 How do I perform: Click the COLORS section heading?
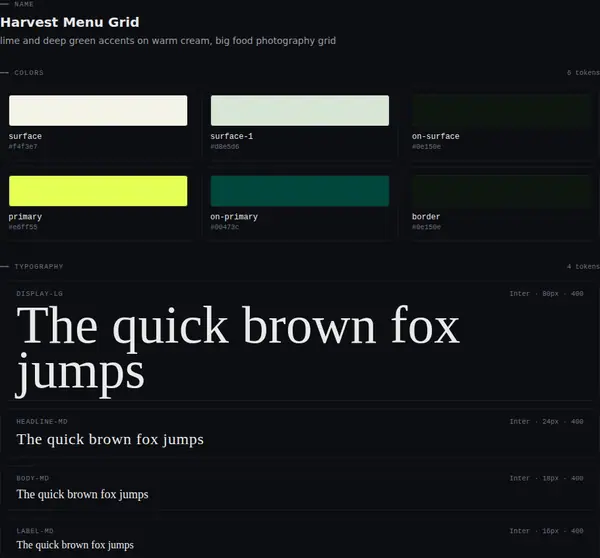(29, 73)
